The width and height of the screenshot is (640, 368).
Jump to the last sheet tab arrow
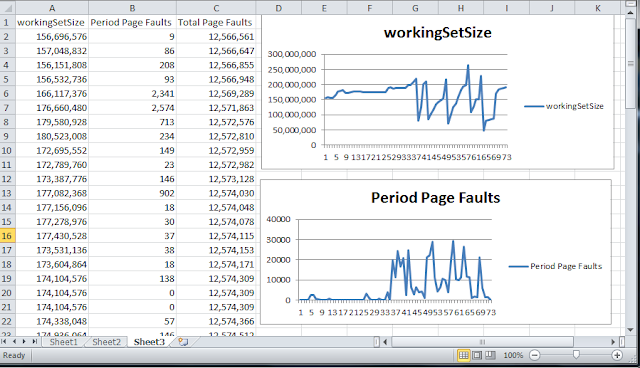35,341
